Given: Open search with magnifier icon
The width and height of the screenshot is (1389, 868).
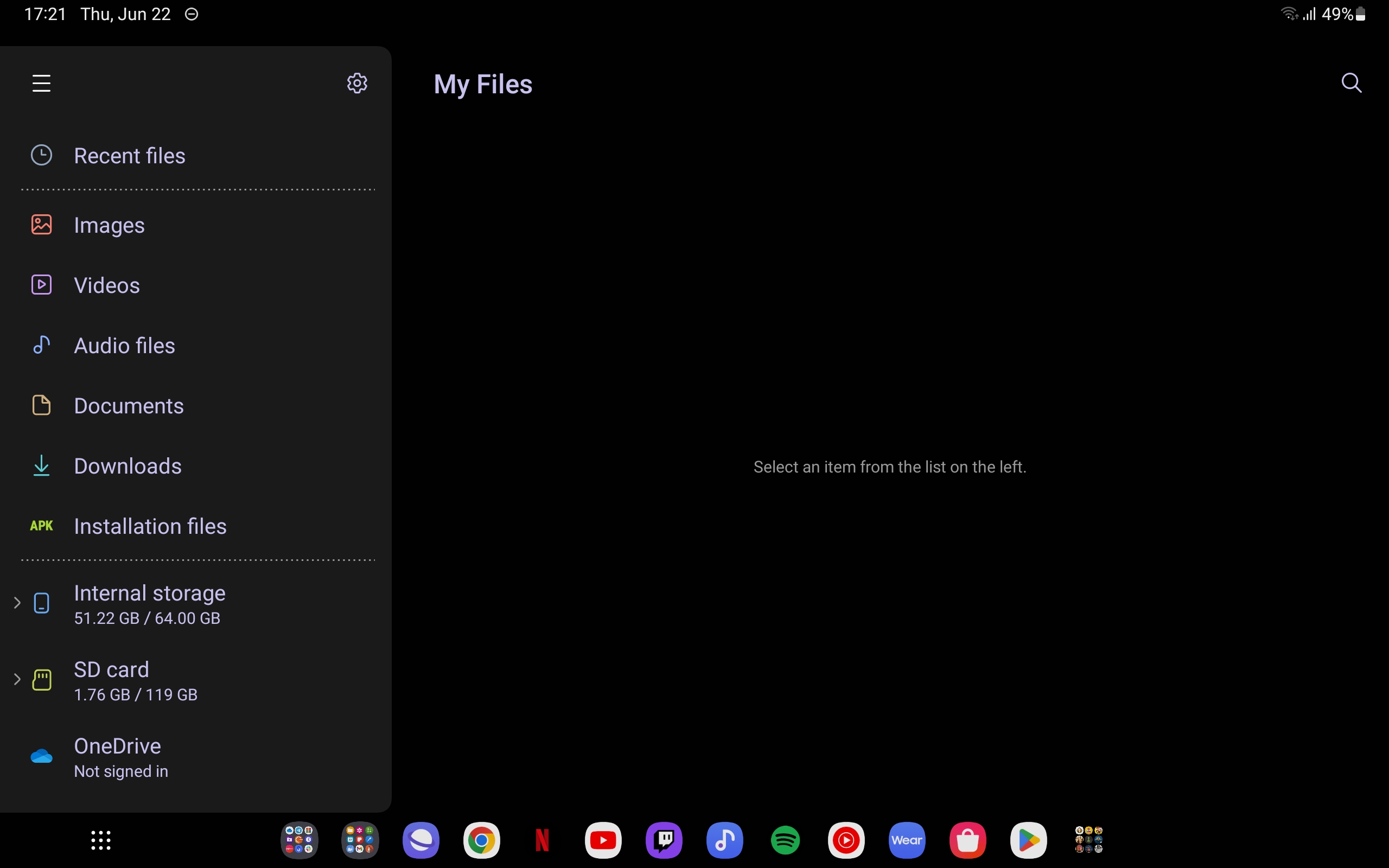Looking at the screenshot, I should 1351,82.
